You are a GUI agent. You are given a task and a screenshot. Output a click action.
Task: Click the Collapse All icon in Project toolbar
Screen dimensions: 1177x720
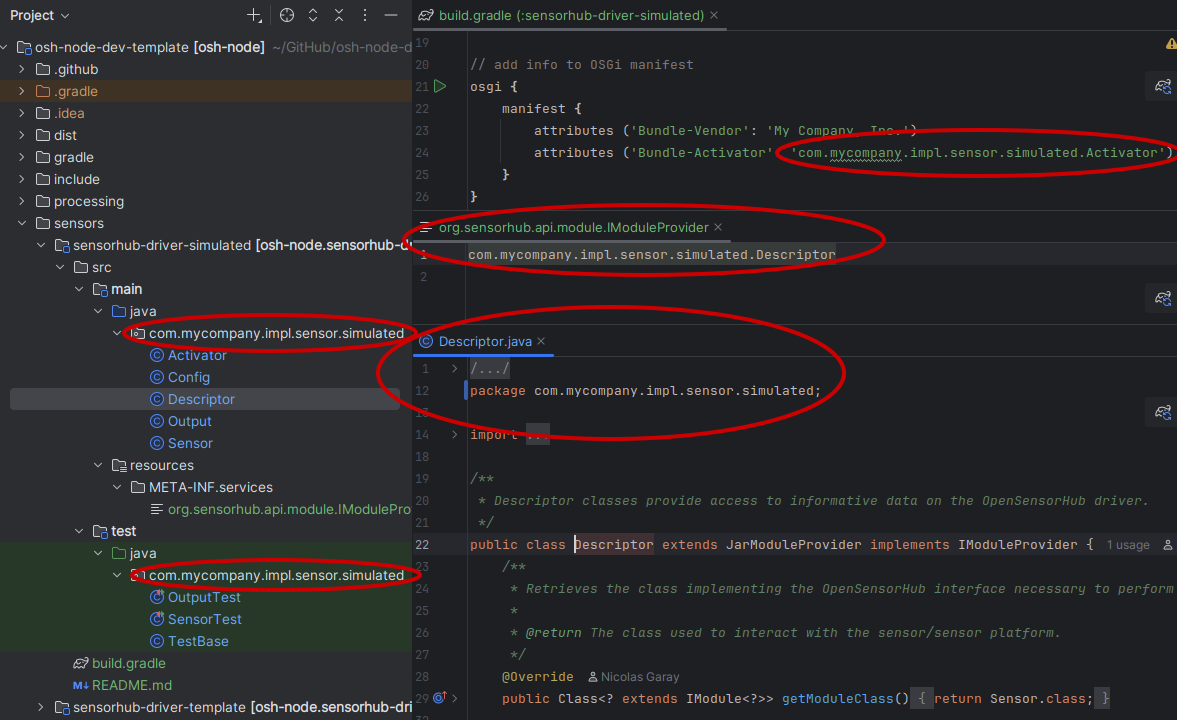click(339, 15)
